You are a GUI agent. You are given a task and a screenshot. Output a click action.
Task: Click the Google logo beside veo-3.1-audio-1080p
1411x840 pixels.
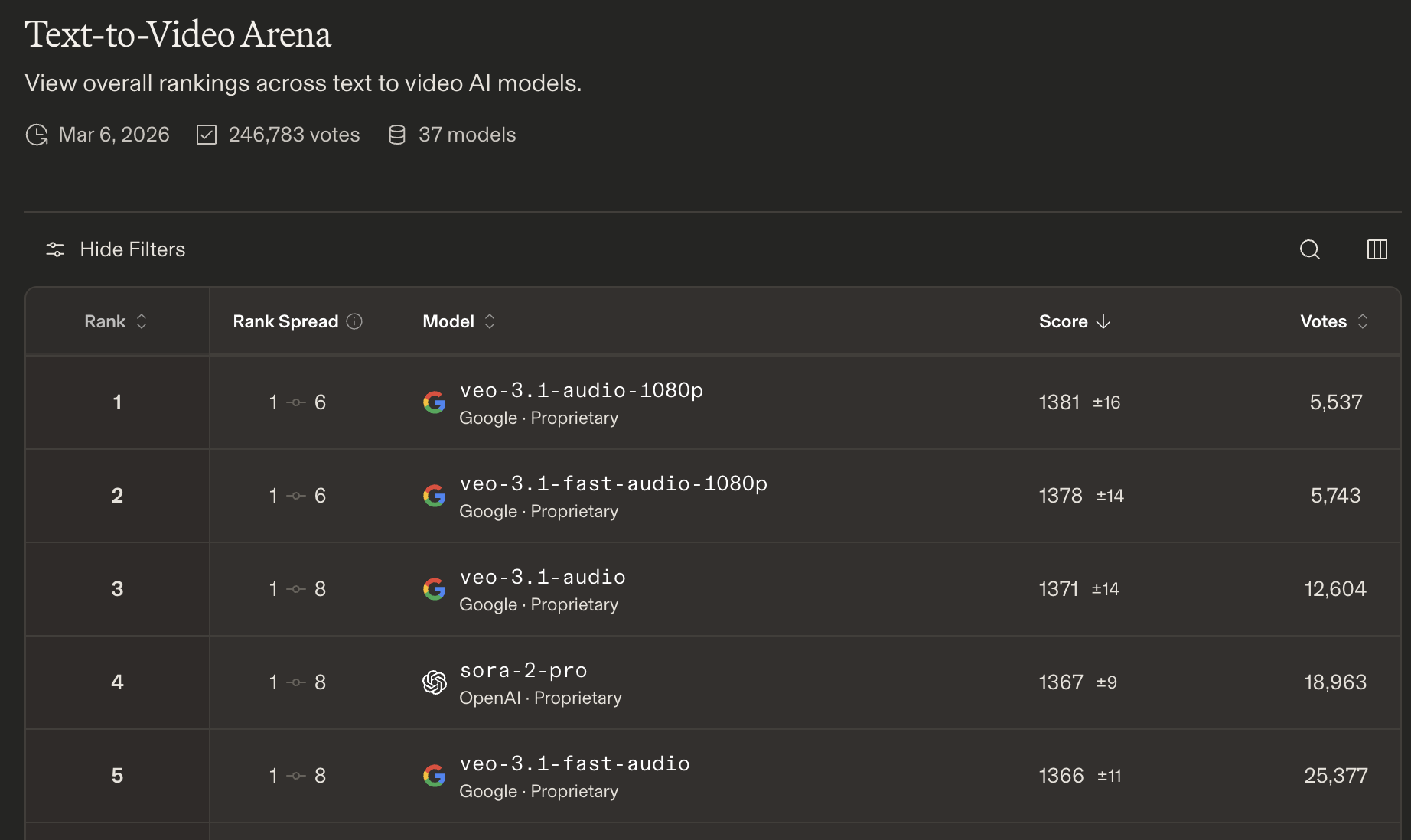click(x=435, y=402)
